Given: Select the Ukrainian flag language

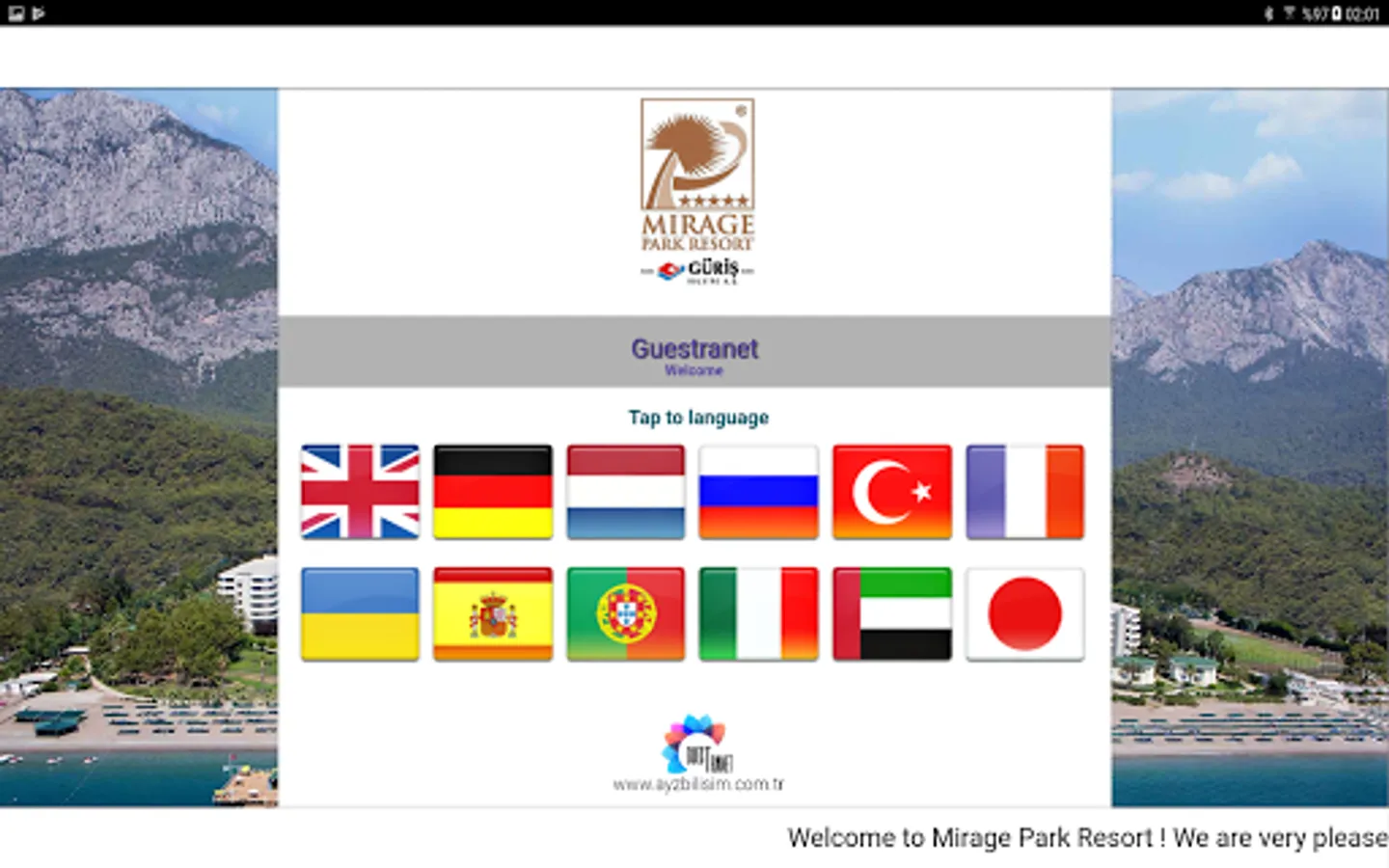Looking at the screenshot, I should 360,613.
